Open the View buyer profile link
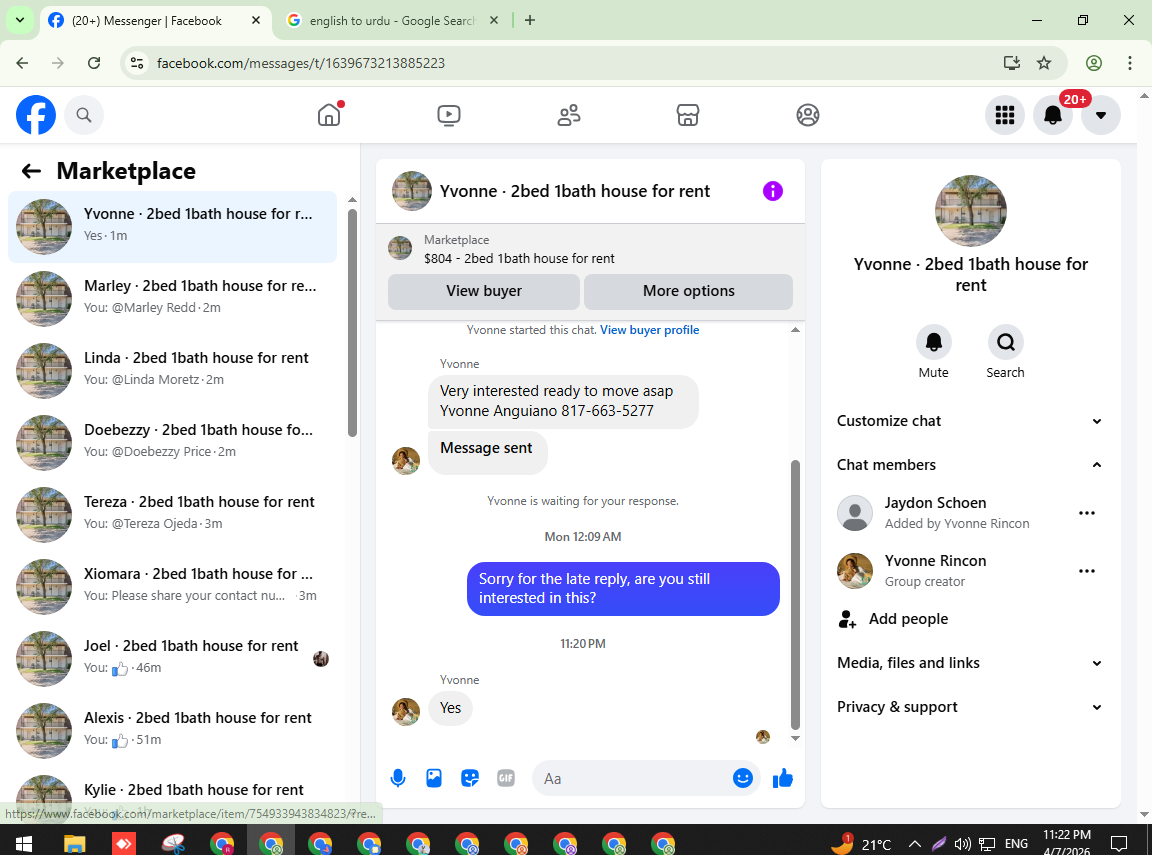This screenshot has width=1152, height=855. pos(649,331)
